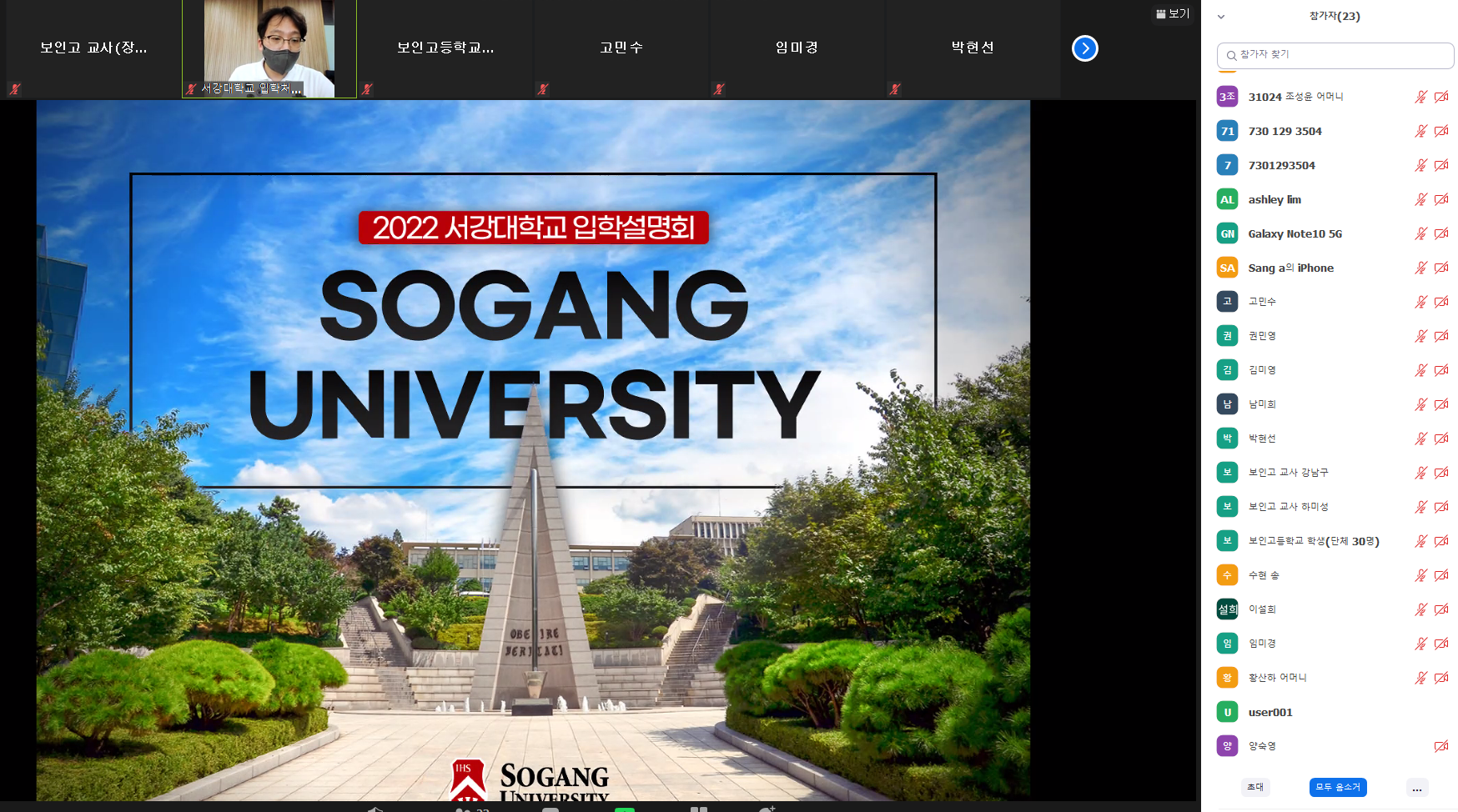1458x812 pixels.
Task: Select the 보인고등학교... video tile
Action: 445,48
